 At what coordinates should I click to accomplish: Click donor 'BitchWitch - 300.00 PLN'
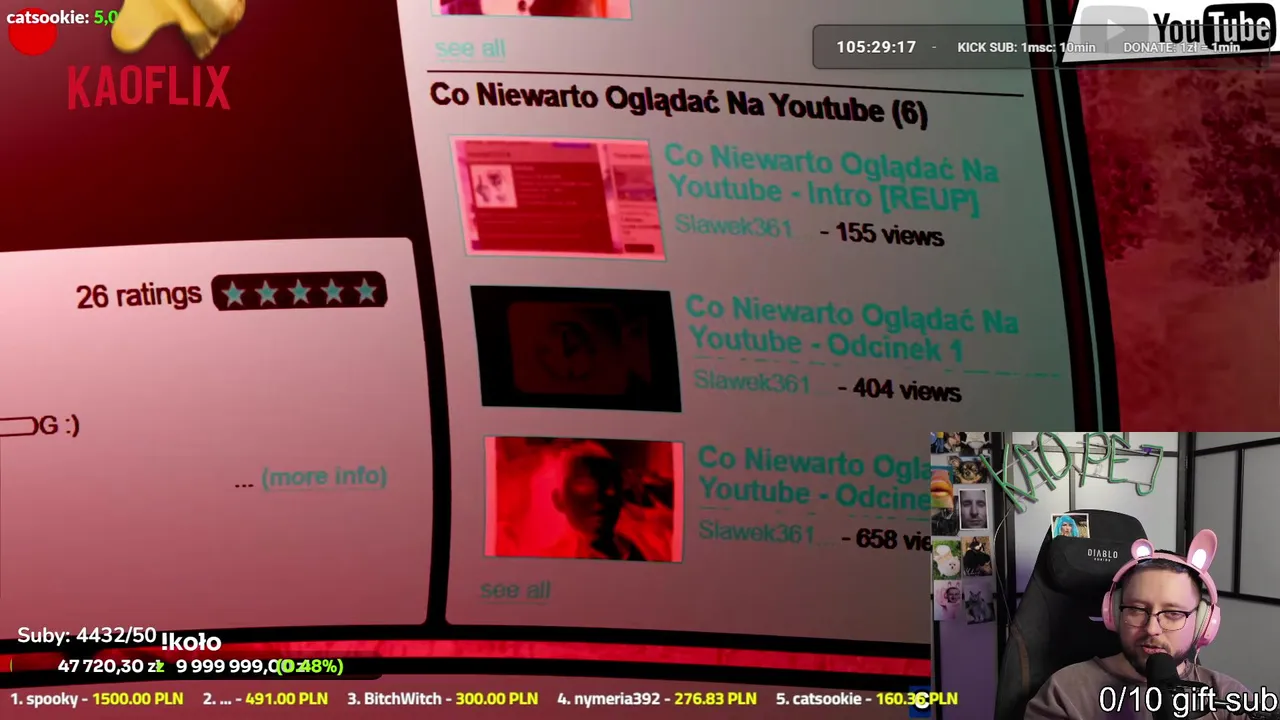(x=442, y=699)
